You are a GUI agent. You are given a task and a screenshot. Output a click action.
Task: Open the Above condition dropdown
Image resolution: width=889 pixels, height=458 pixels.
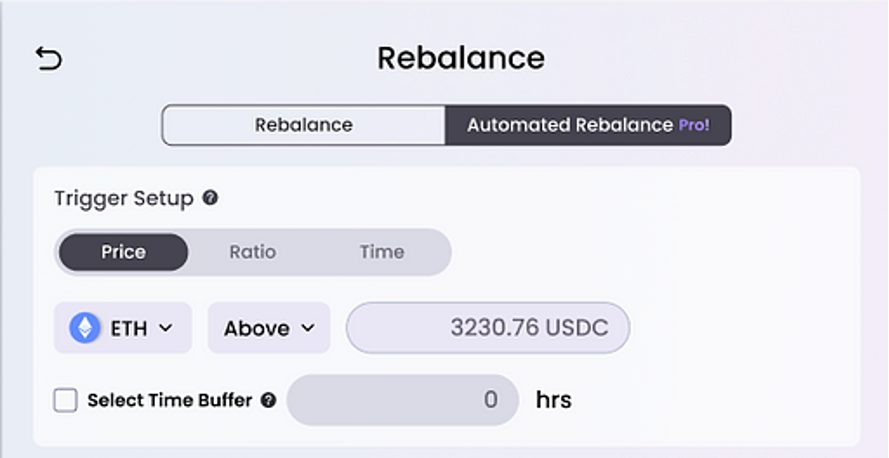tap(269, 328)
